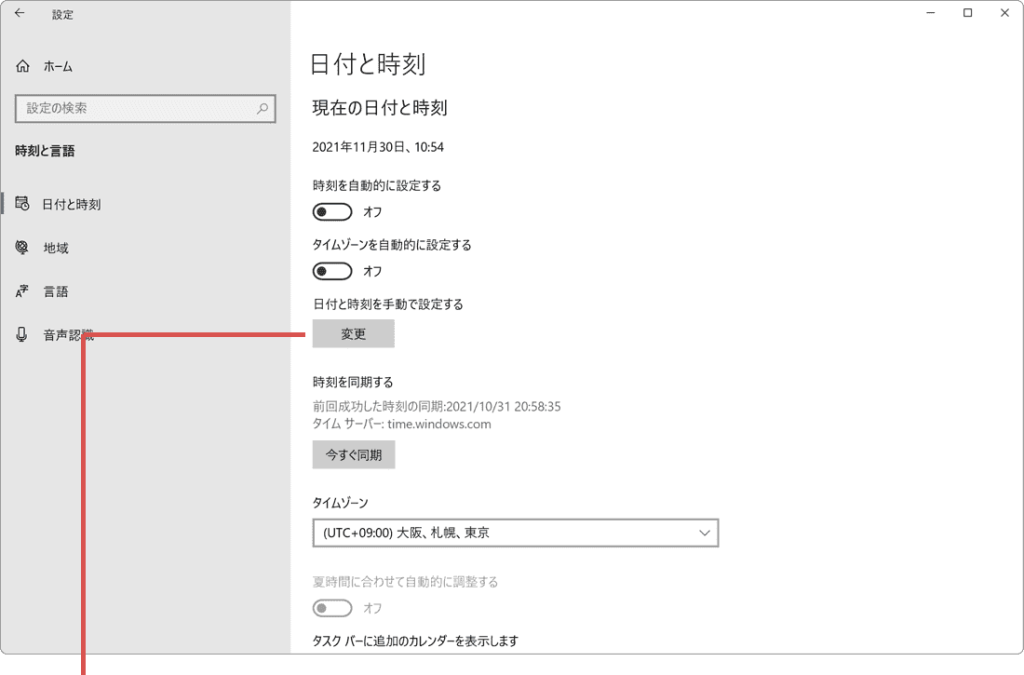Click the magnifier icon in search box
Image resolution: width=1024 pixels, height=675 pixels.
click(x=262, y=108)
